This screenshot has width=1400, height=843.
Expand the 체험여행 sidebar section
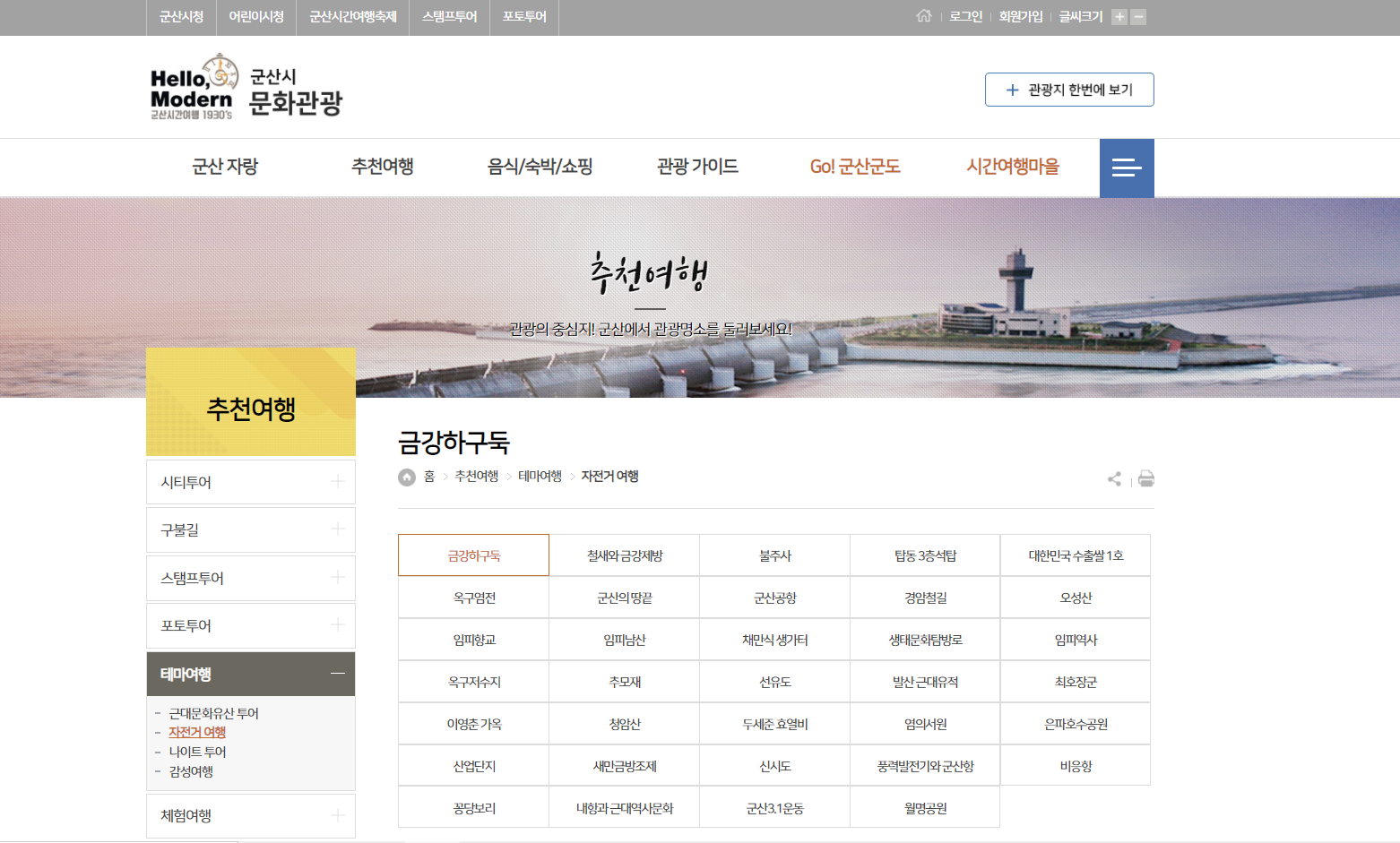click(337, 815)
